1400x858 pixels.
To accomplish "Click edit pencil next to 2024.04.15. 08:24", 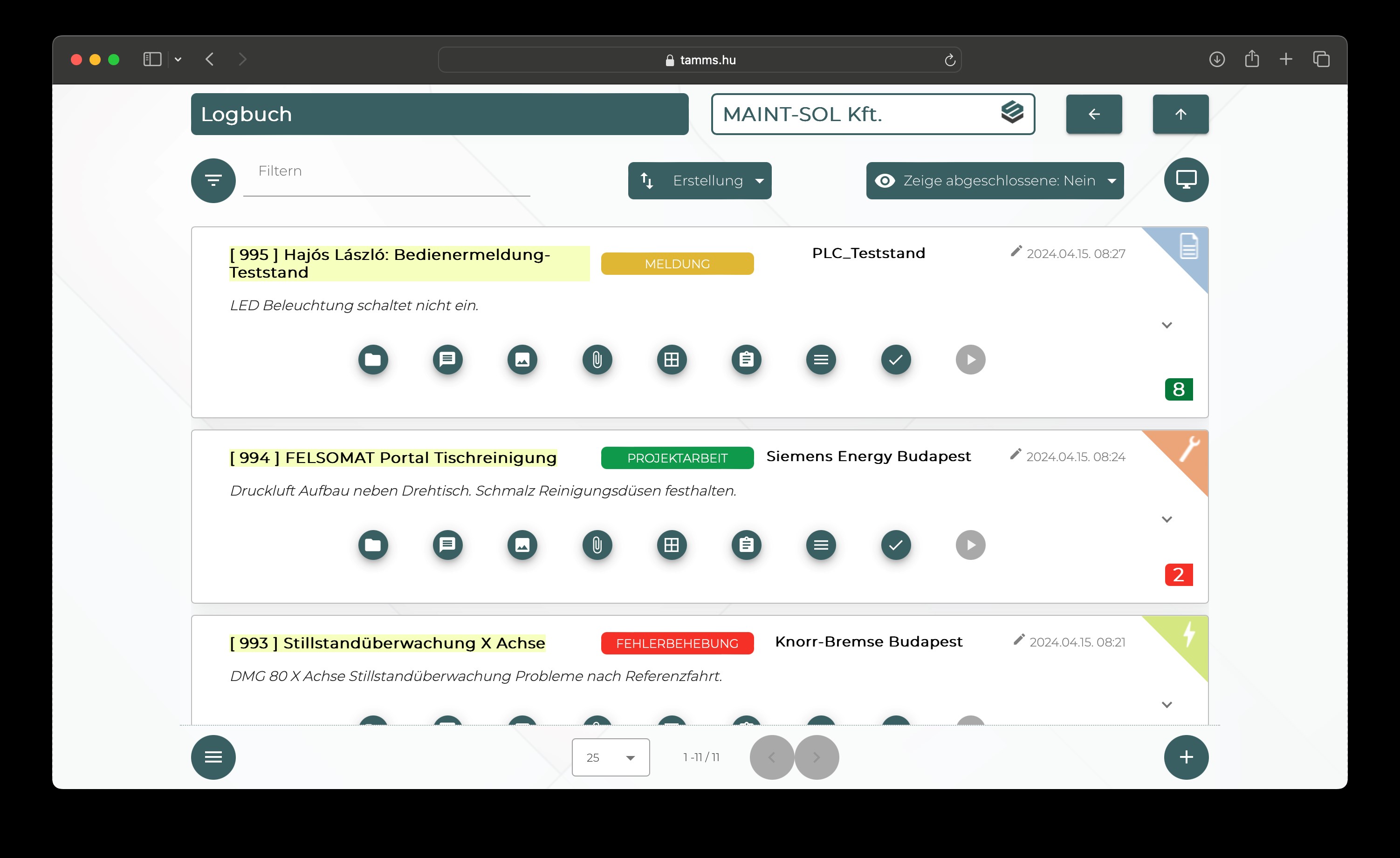I will pos(1016,455).
